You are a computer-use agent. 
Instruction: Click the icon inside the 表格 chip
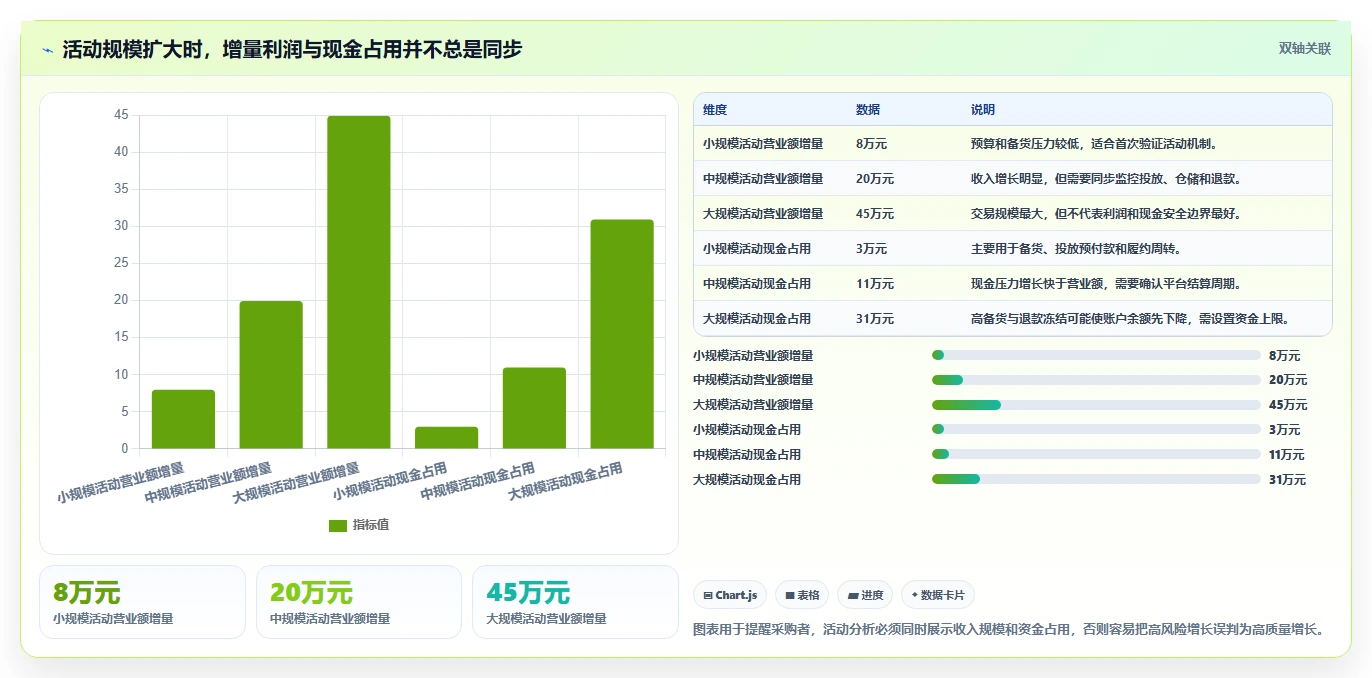tap(790, 595)
